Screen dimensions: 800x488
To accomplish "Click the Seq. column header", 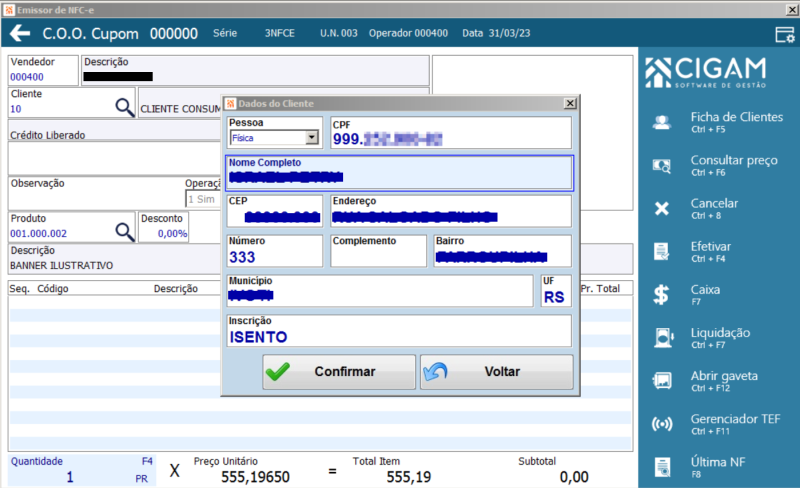I will pyautogui.click(x=19, y=288).
